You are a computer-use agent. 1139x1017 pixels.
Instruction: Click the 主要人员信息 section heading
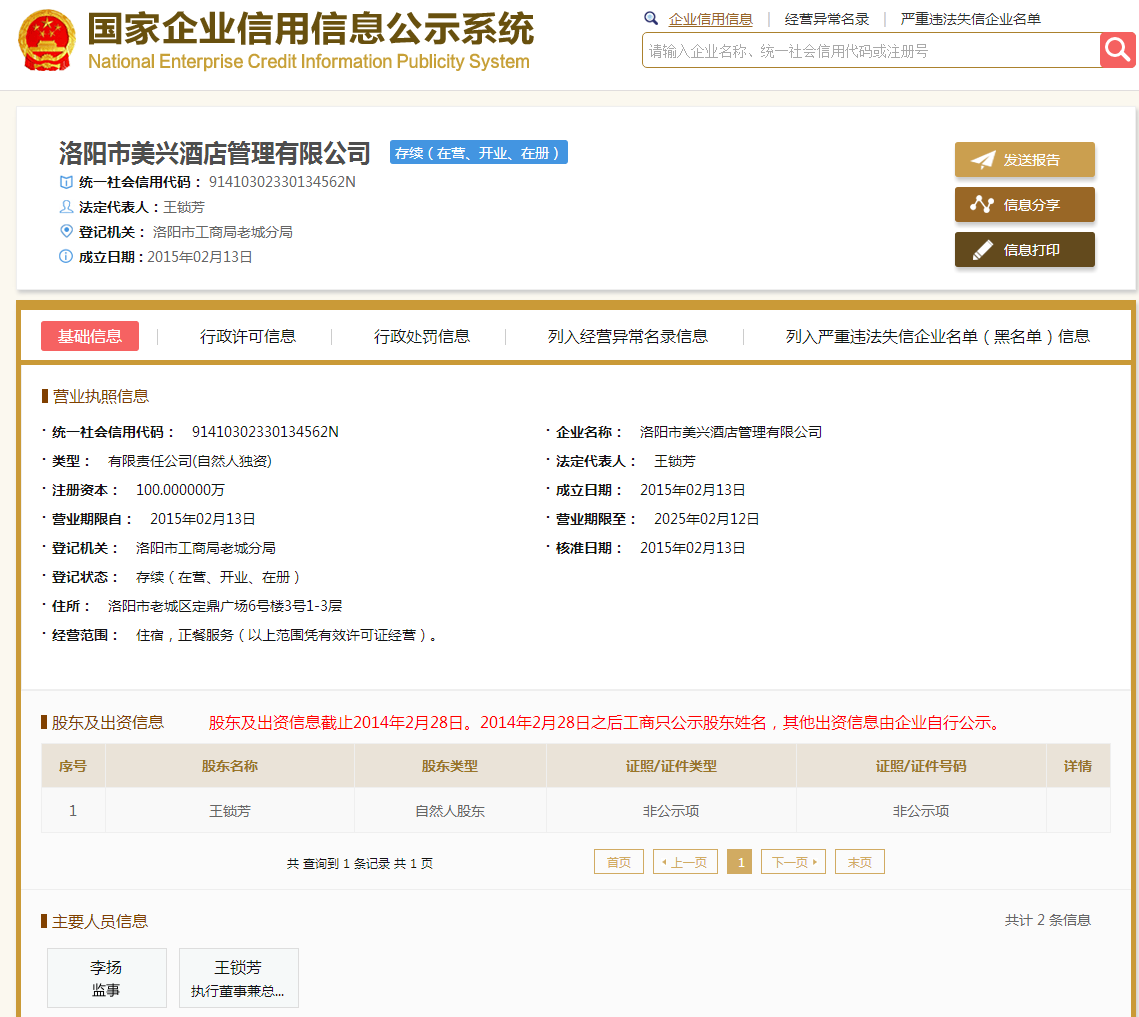(x=100, y=921)
